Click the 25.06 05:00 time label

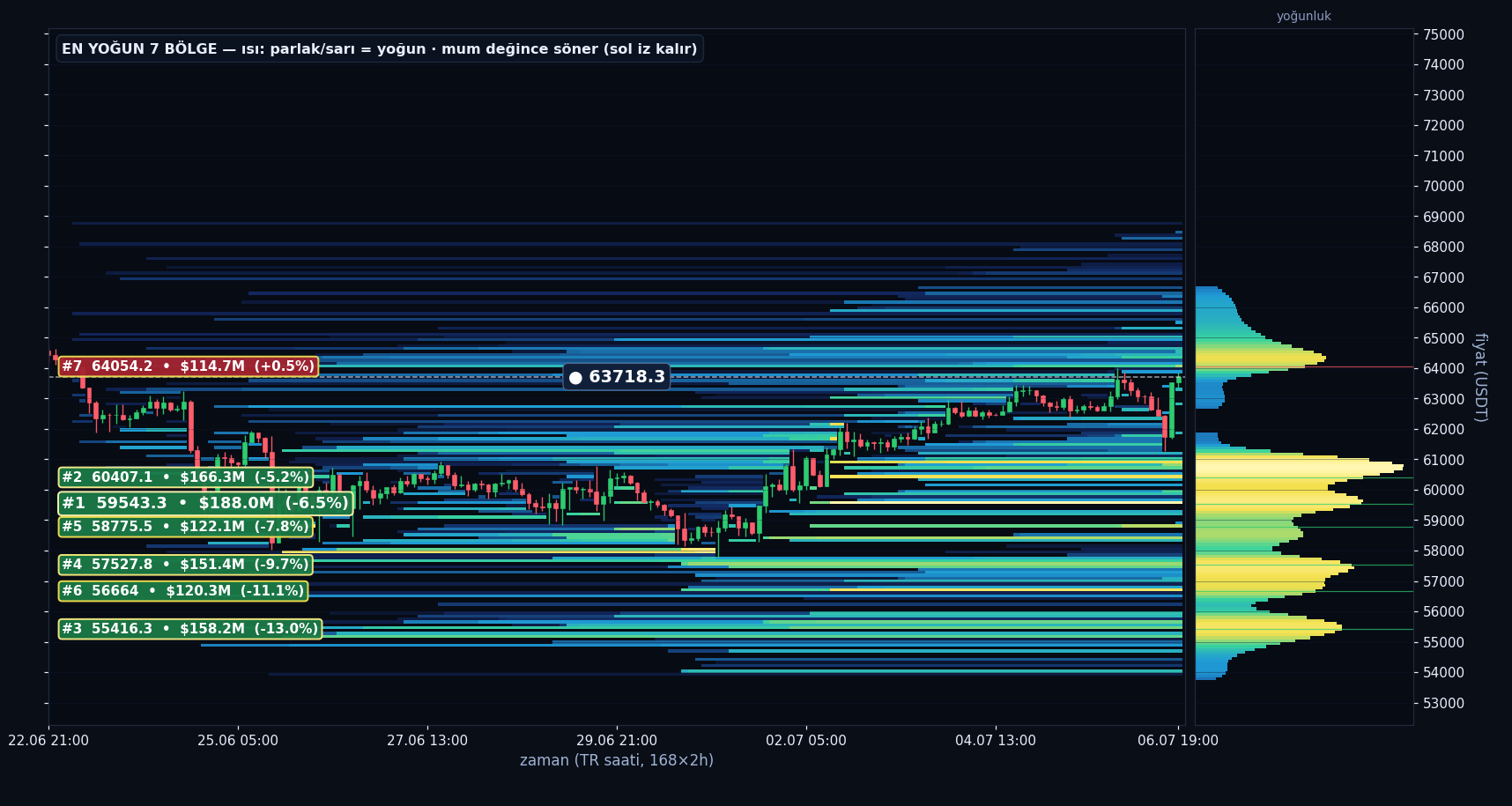click(238, 741)
